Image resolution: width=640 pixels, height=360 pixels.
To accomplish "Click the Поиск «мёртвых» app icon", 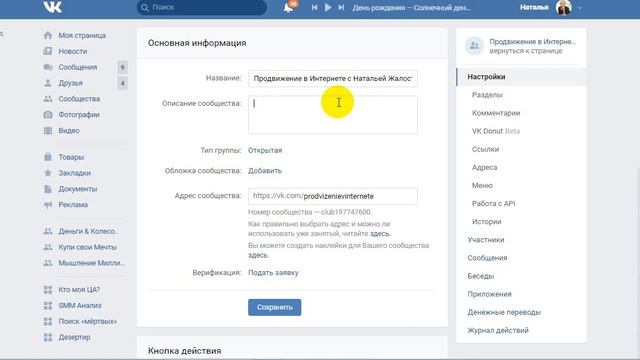I will tap(48, 321).
